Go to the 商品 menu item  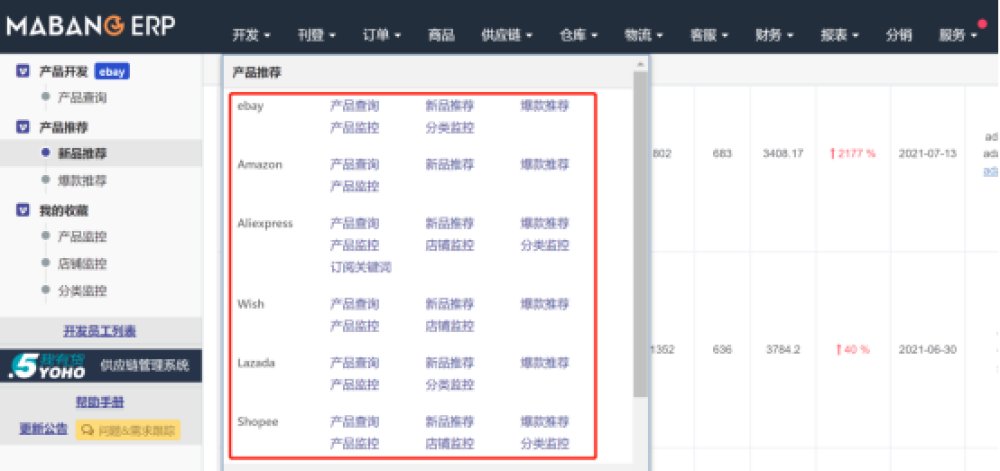pos(441,36)
